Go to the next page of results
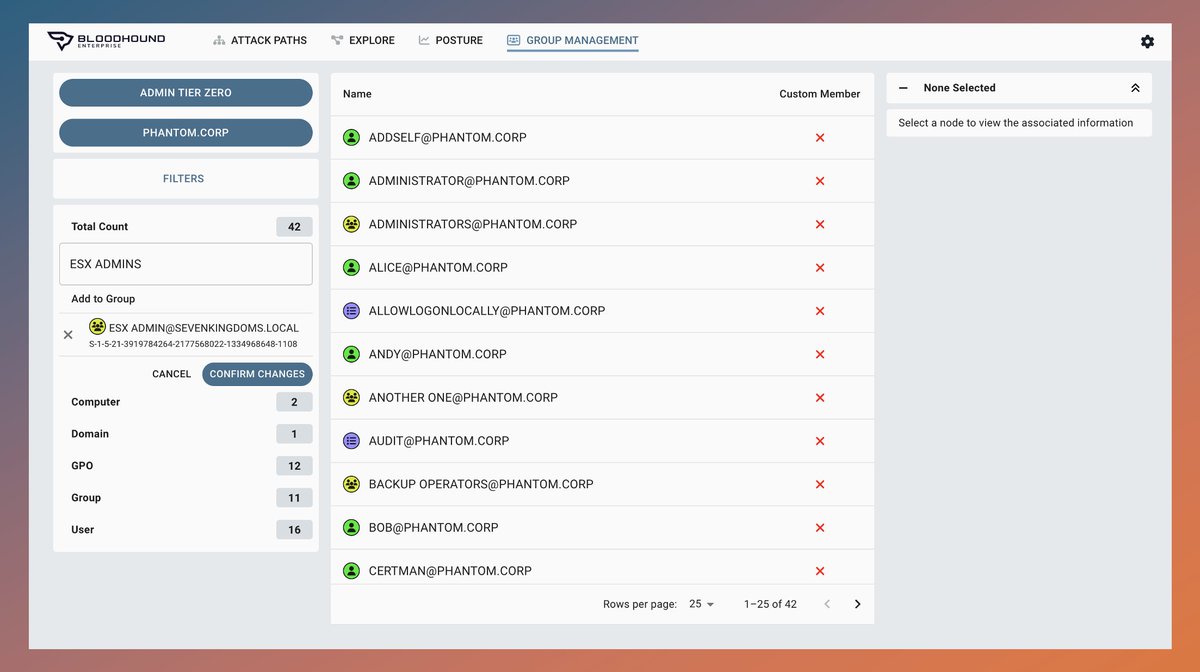 [x=857, y=604]
